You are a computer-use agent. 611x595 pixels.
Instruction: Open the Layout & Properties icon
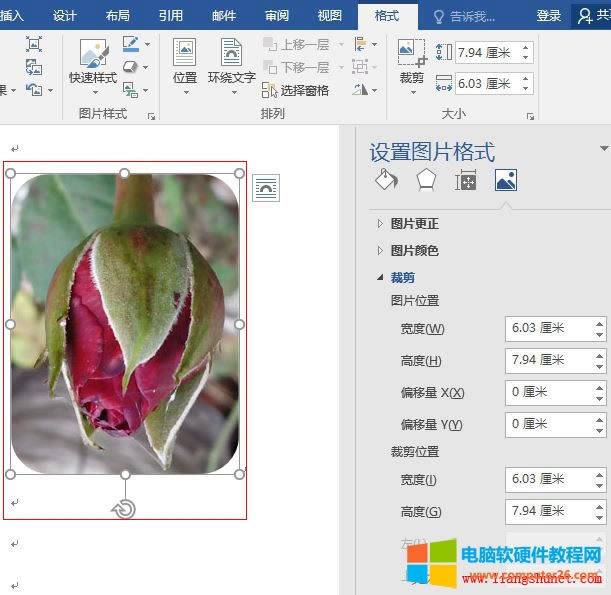tap(465, 180)
